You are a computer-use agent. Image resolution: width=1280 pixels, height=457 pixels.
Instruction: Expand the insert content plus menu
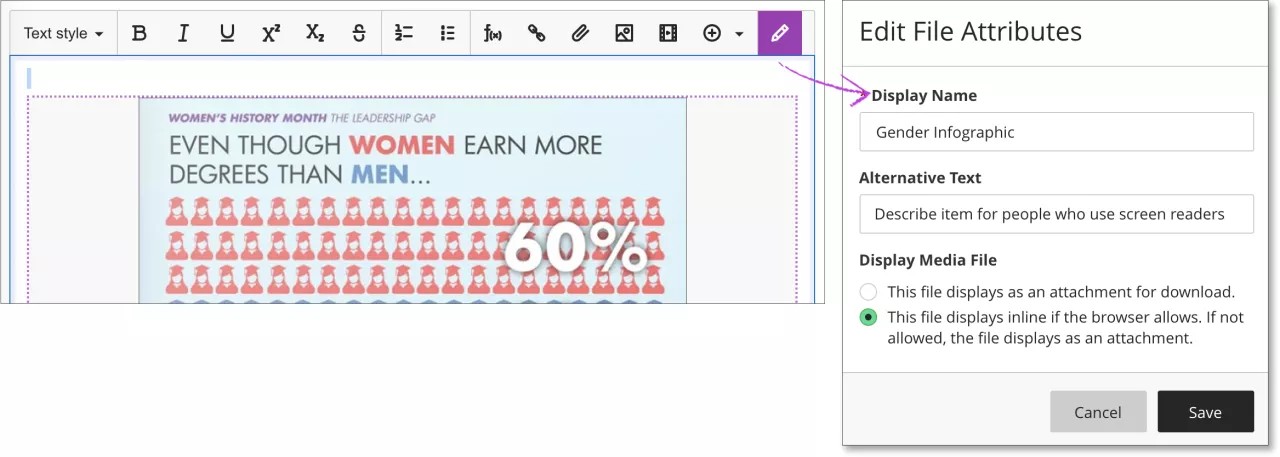(723, 33)
